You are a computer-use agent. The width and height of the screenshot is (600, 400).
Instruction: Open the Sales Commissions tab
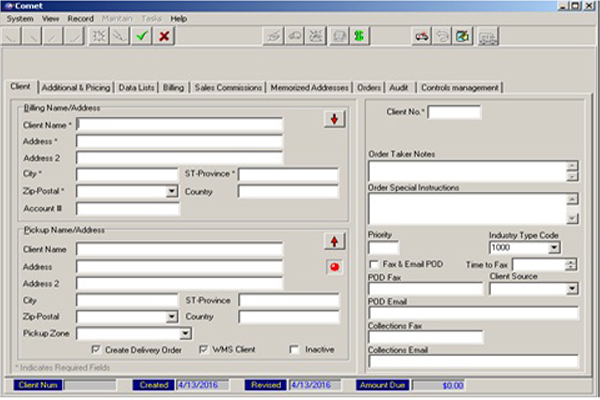[228, 88]
